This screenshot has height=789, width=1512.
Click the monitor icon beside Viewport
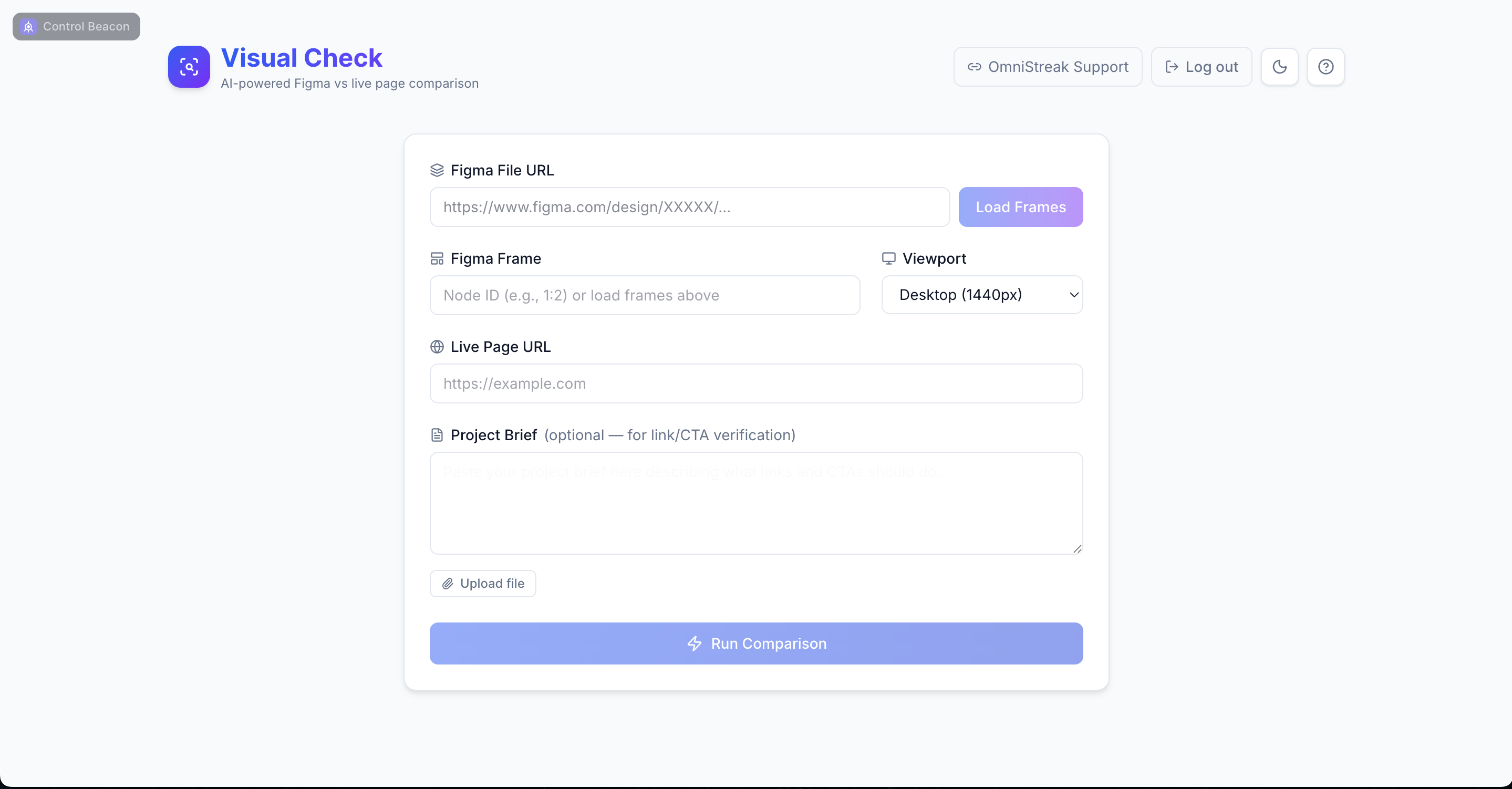[x=888, y=259]
